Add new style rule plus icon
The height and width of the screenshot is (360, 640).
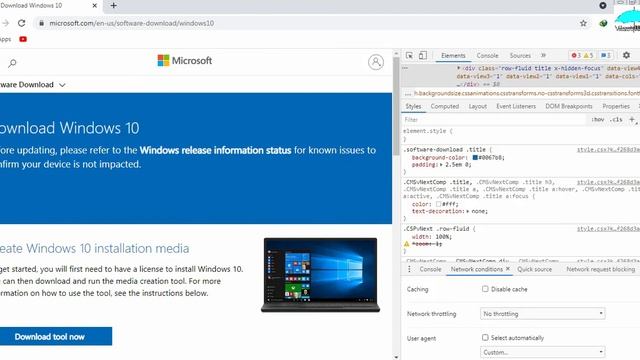[631, 120]
